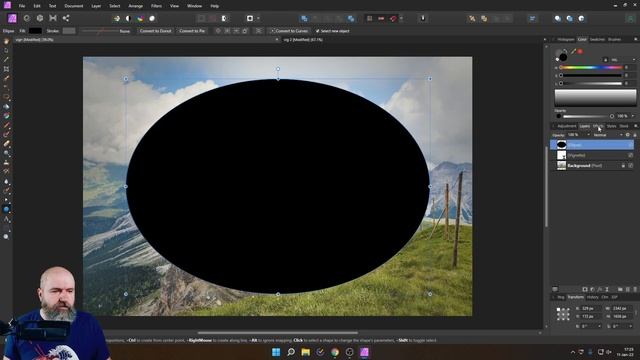Click the hue rainbow slider
Screen dimensions: 640x360
point(591,67)
